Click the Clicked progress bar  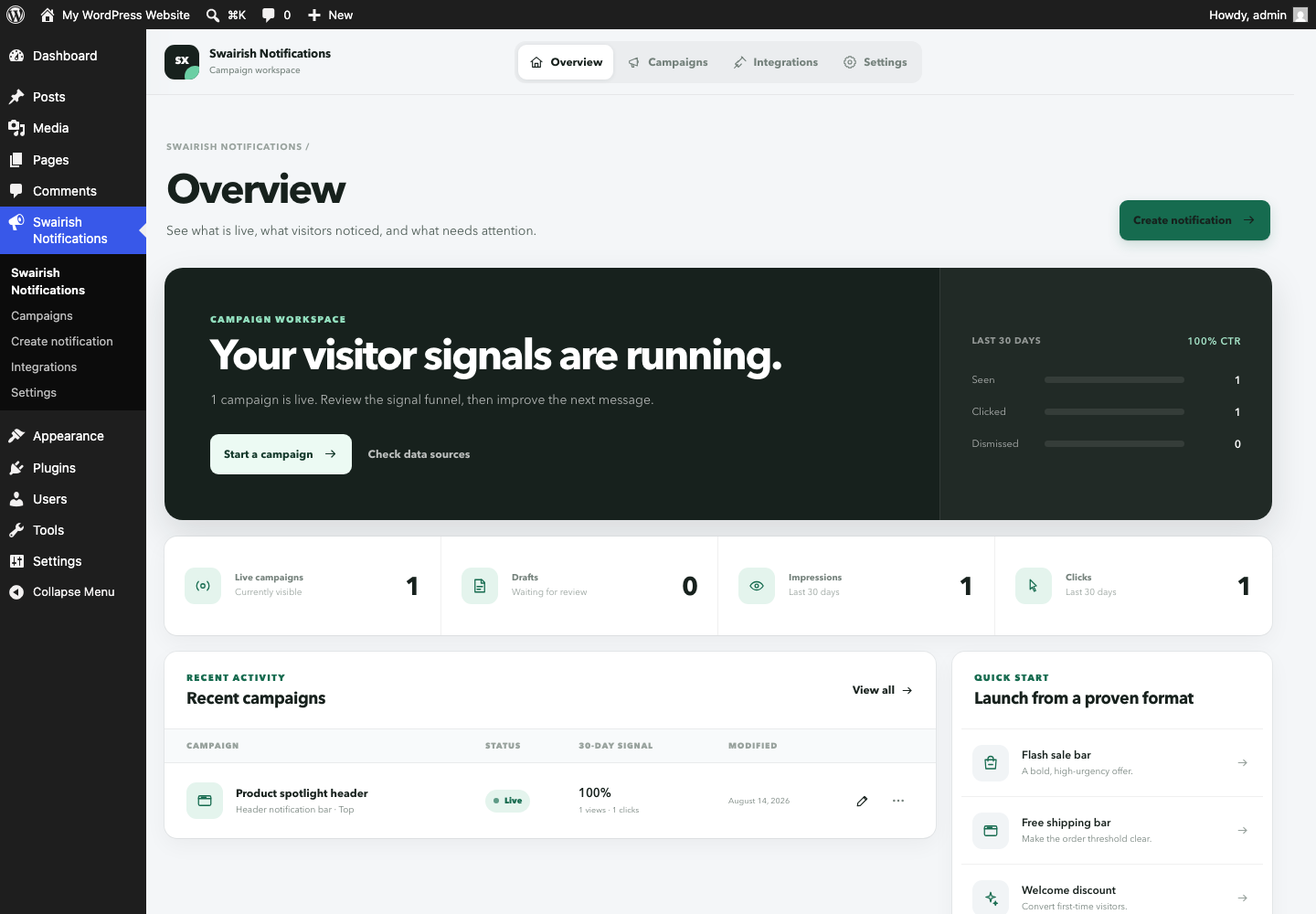[x=1114, y=411]
